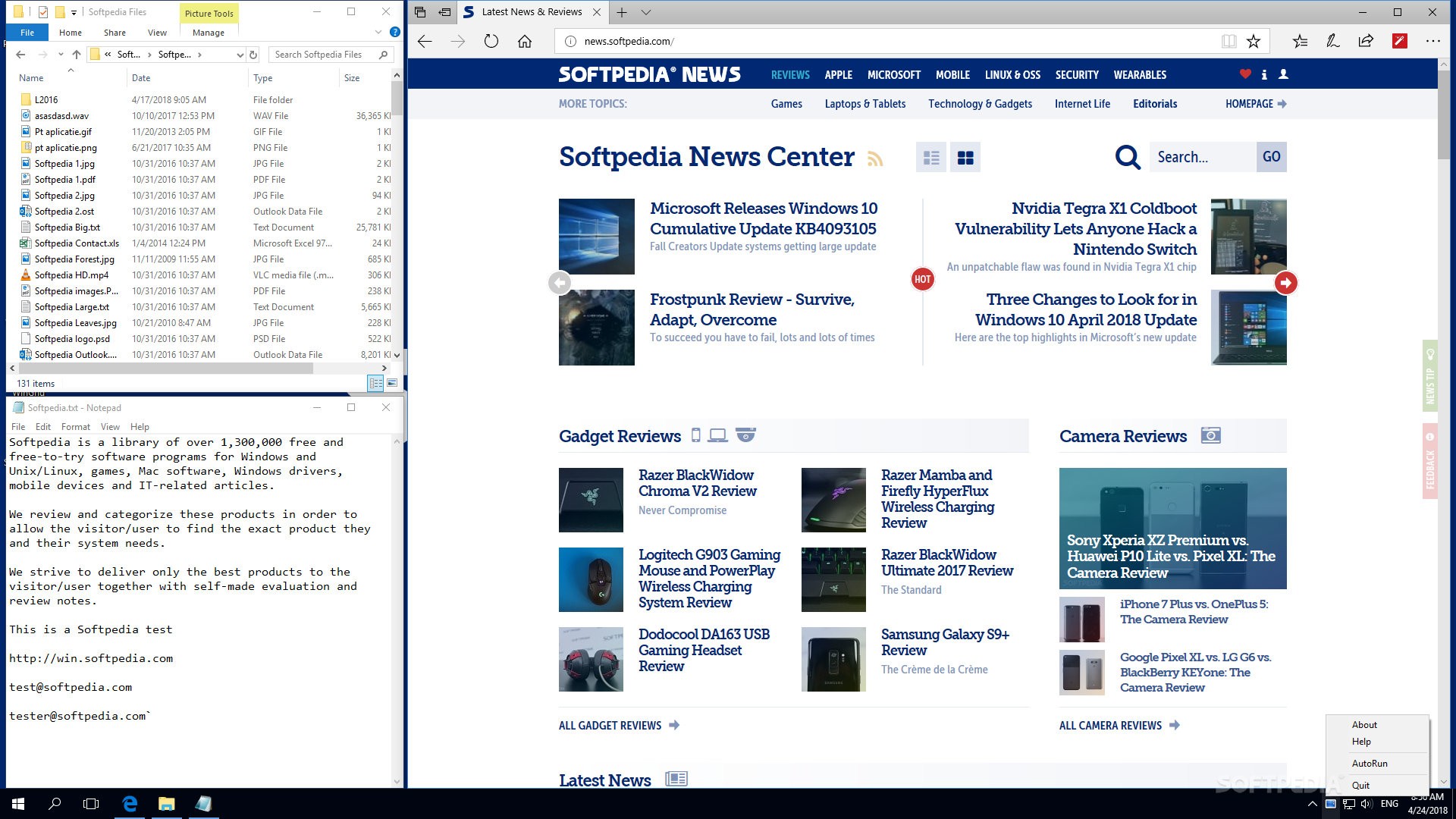Click the info icon in Softpedia header
The image size is (1456, 819).
click(x=1264, y=74)
